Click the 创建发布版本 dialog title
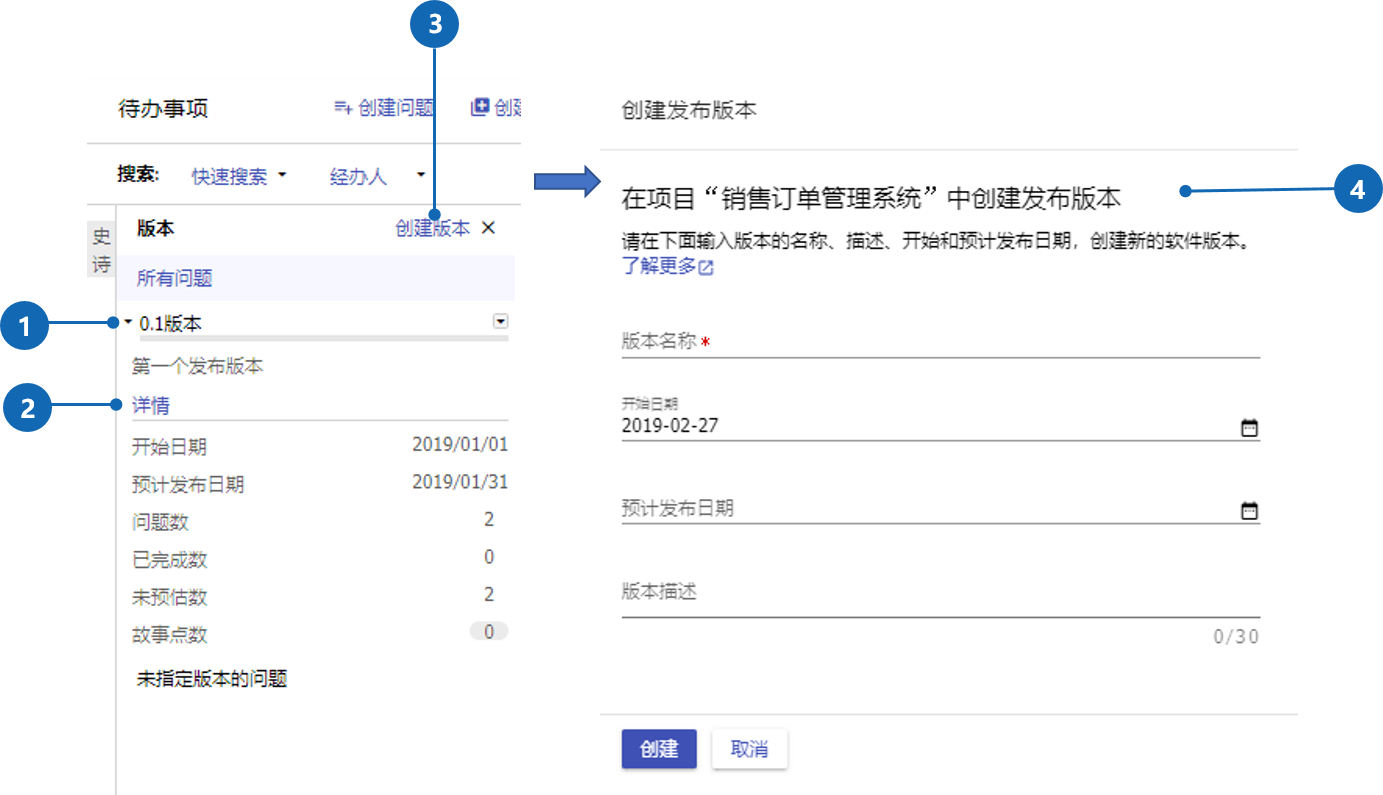Viewport: 1383px width, 795px height. [x=689, y=110]
